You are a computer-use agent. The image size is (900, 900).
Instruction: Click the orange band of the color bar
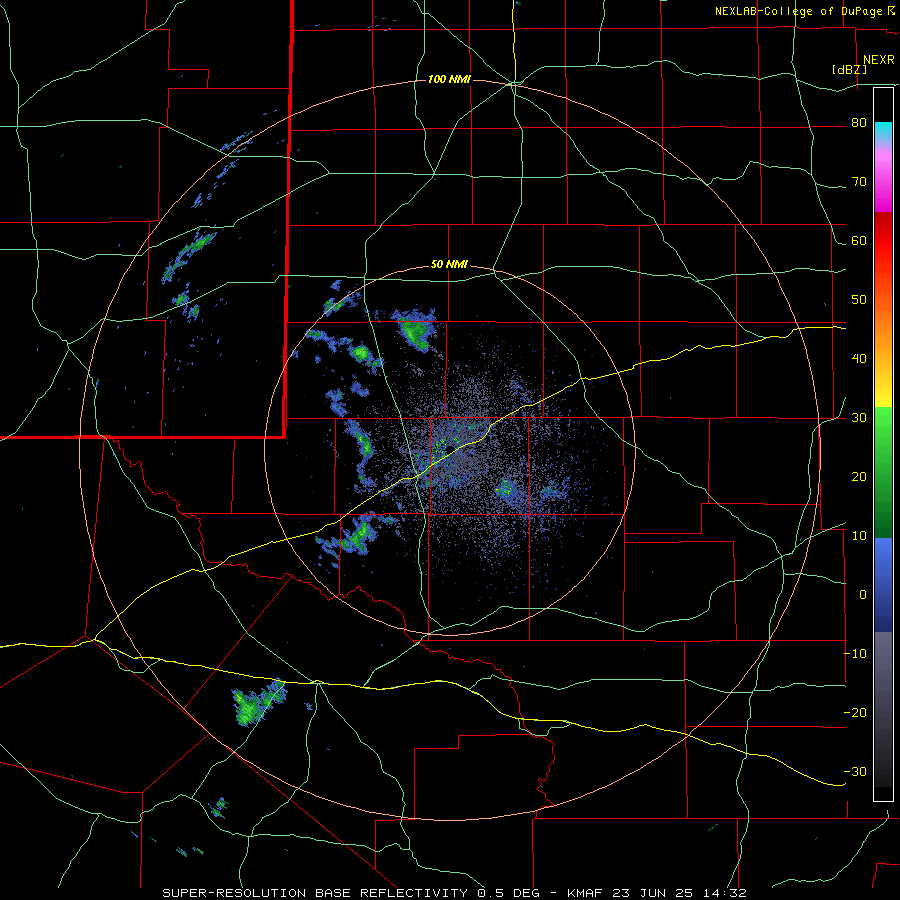coord(883,321)
